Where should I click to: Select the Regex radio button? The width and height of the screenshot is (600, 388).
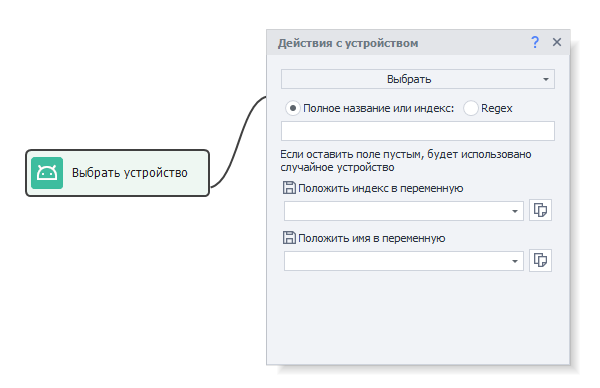point(471,108)
